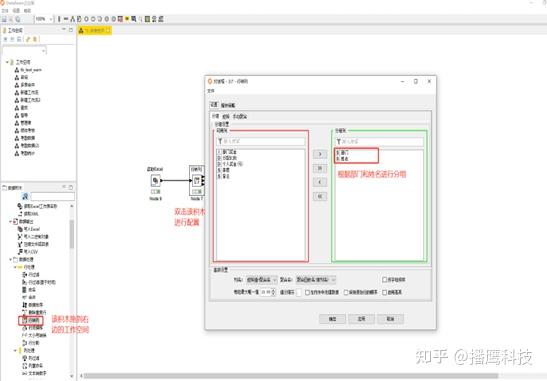Open the 100% zoom dropdown
547x381 pixels.
(51, 19)
